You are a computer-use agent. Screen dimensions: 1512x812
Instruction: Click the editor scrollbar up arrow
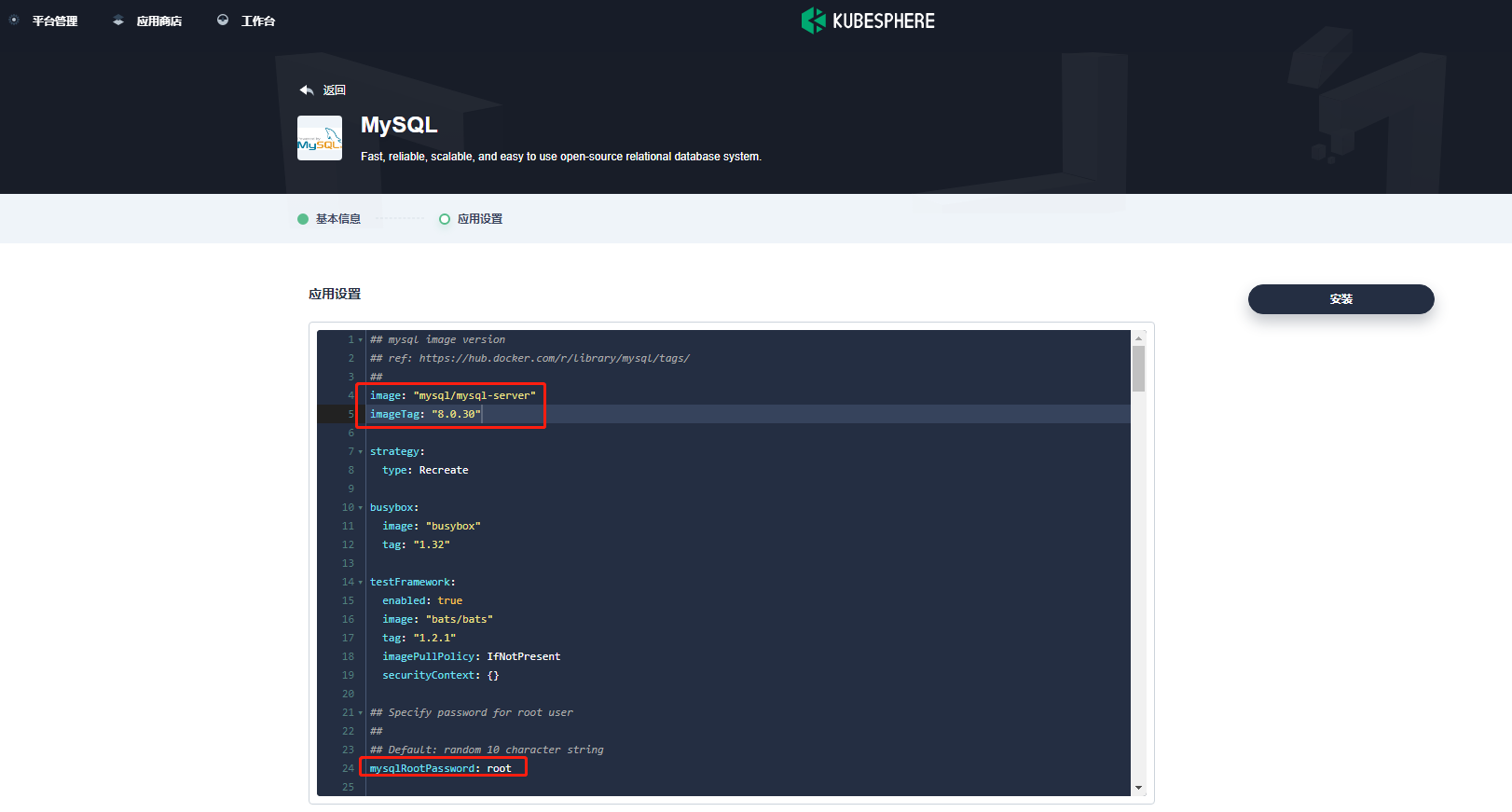(x=1138, y=337)
